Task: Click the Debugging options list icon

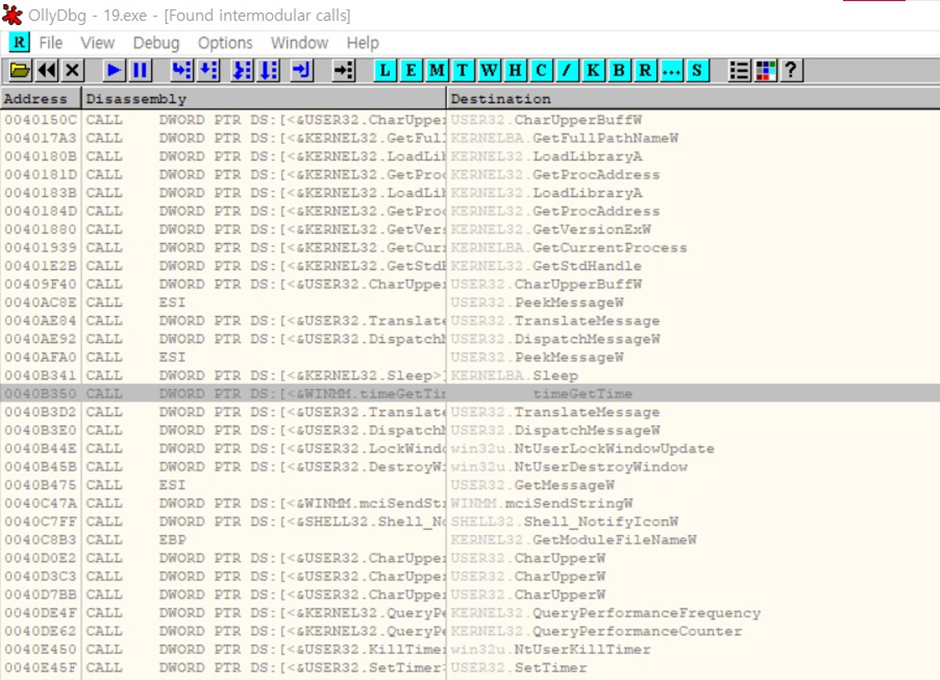Action: 739,71
